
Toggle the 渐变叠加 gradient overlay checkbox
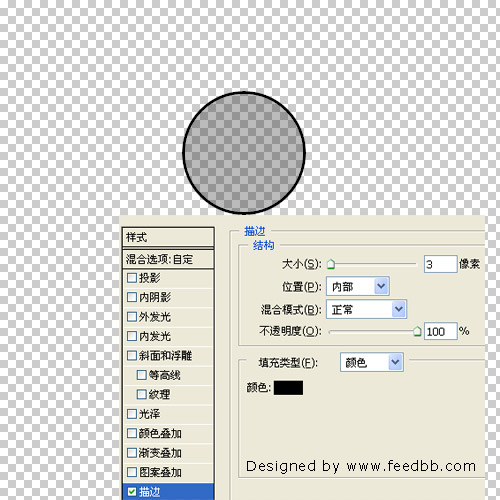coord(132,453)
